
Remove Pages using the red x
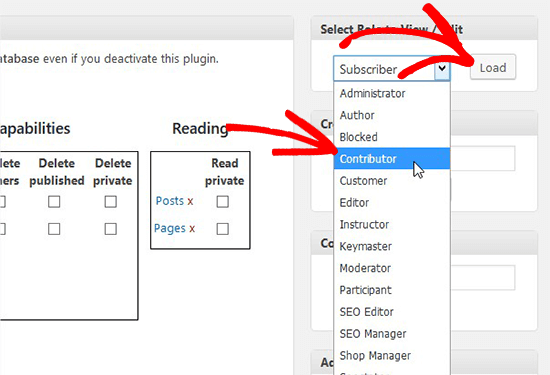click(x=192, y=229)
